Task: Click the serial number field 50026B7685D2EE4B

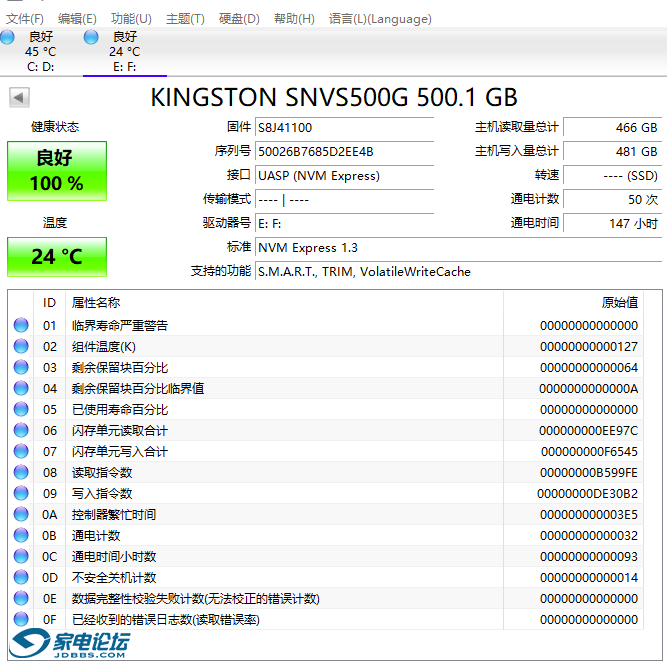Action: point(344,151)
